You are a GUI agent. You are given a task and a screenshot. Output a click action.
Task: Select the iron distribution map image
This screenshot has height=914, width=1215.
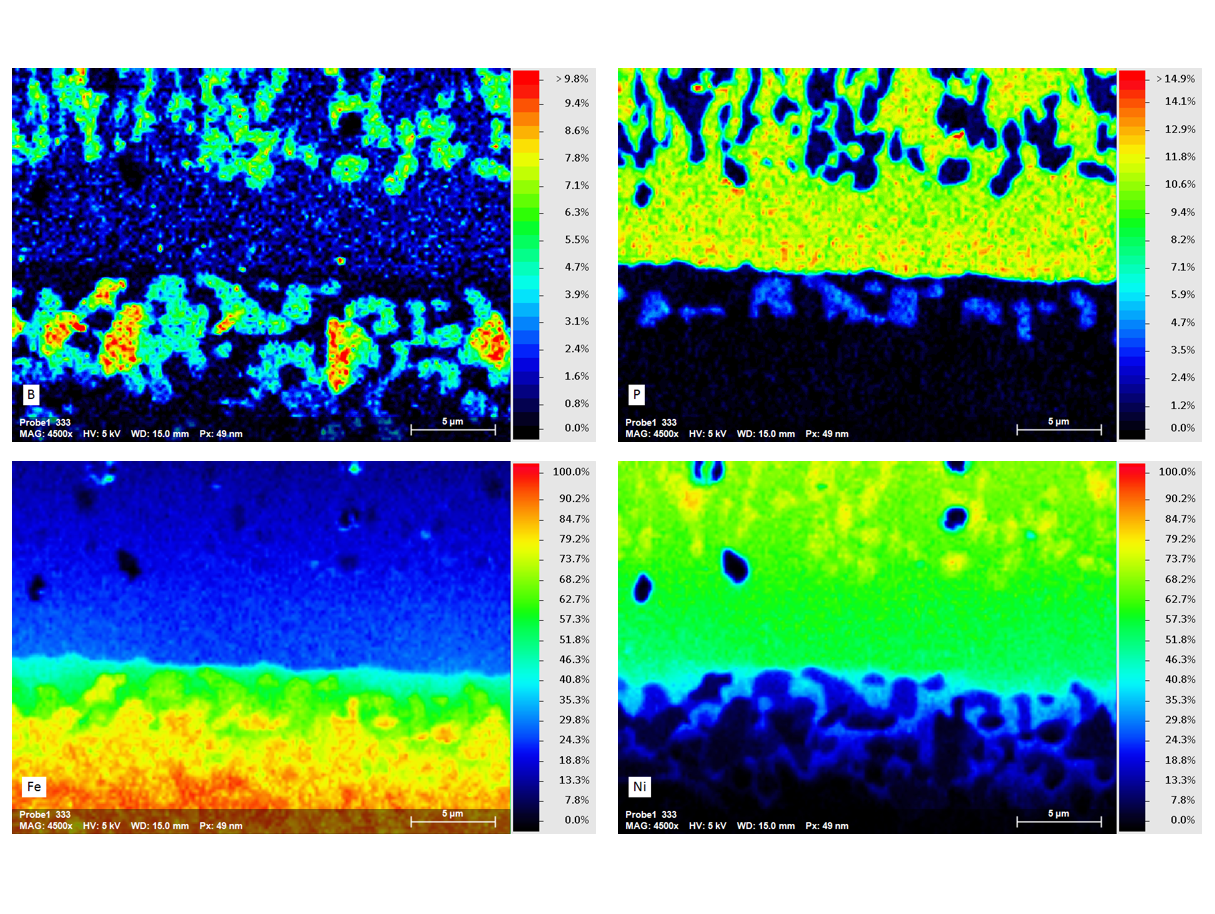260,647
